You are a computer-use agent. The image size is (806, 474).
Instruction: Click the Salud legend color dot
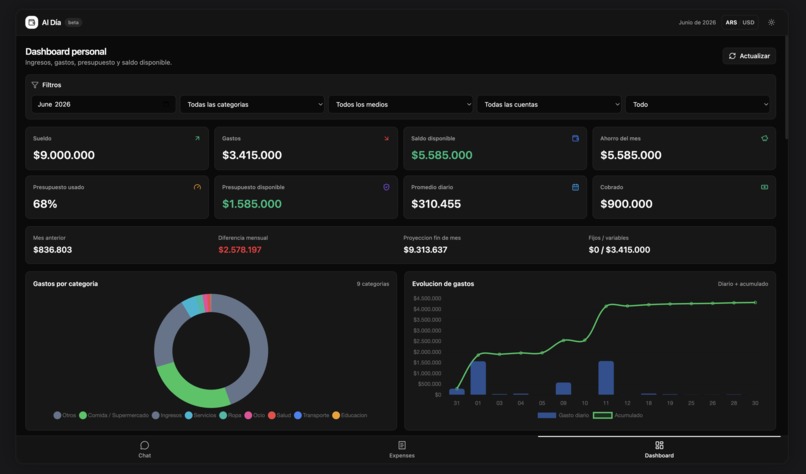pos(271,415)
